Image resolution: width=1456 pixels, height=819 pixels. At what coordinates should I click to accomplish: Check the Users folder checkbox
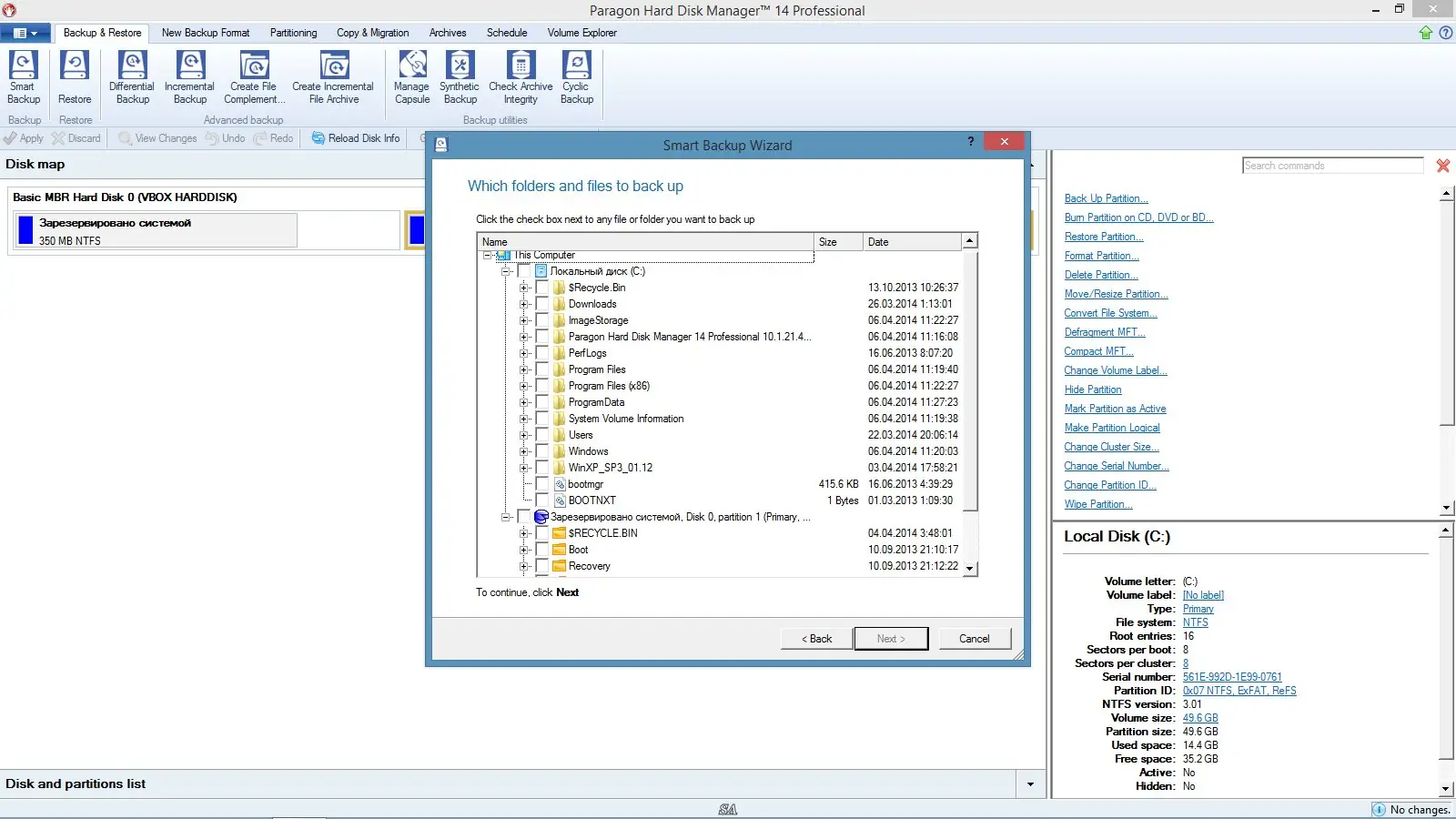(541, 435)
